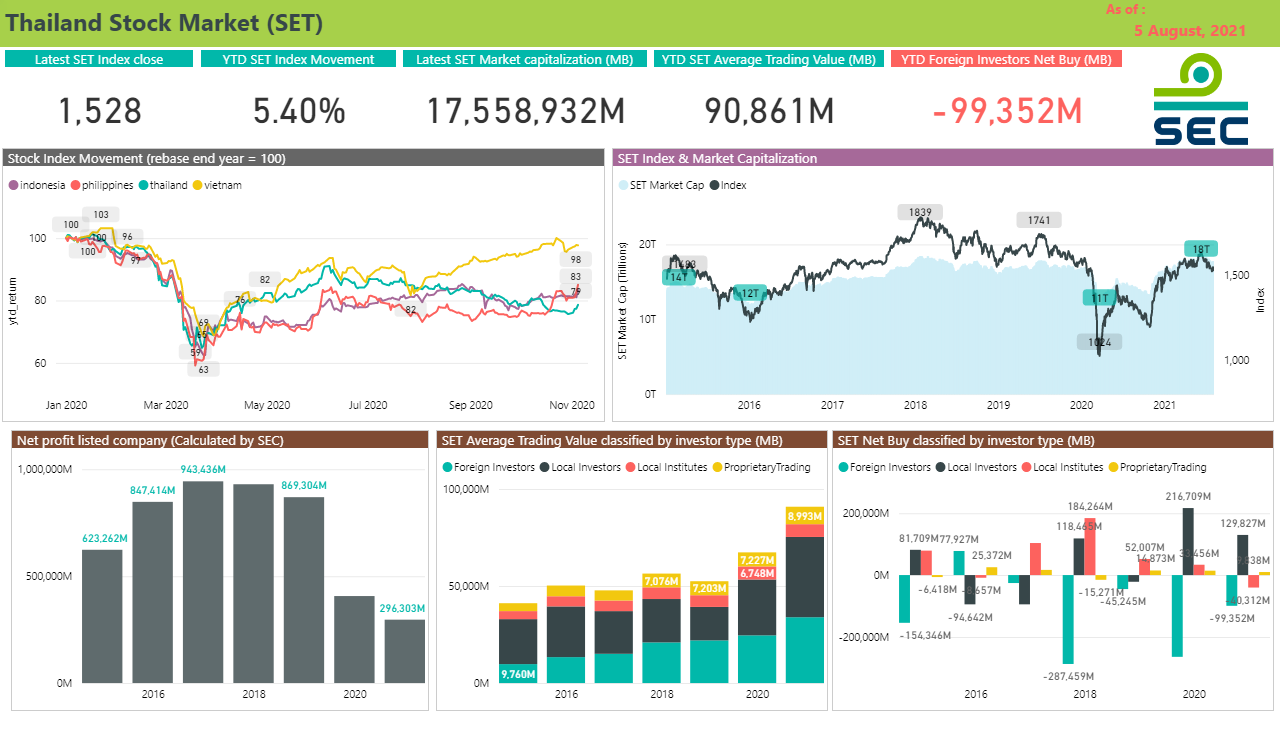The width and height of the screenshot is (1280, 740).
Task: Click the 129,827M net buy label
Action: point(1245,523)
